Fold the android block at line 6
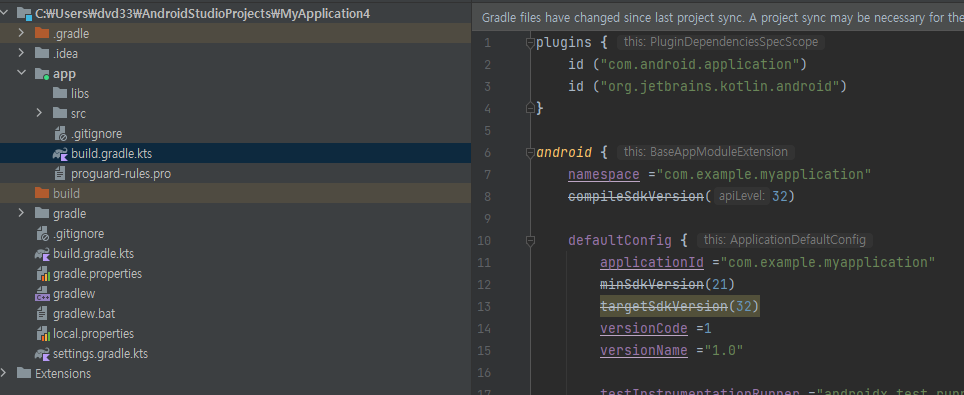964x395 pixels. [x=530, y=152]
